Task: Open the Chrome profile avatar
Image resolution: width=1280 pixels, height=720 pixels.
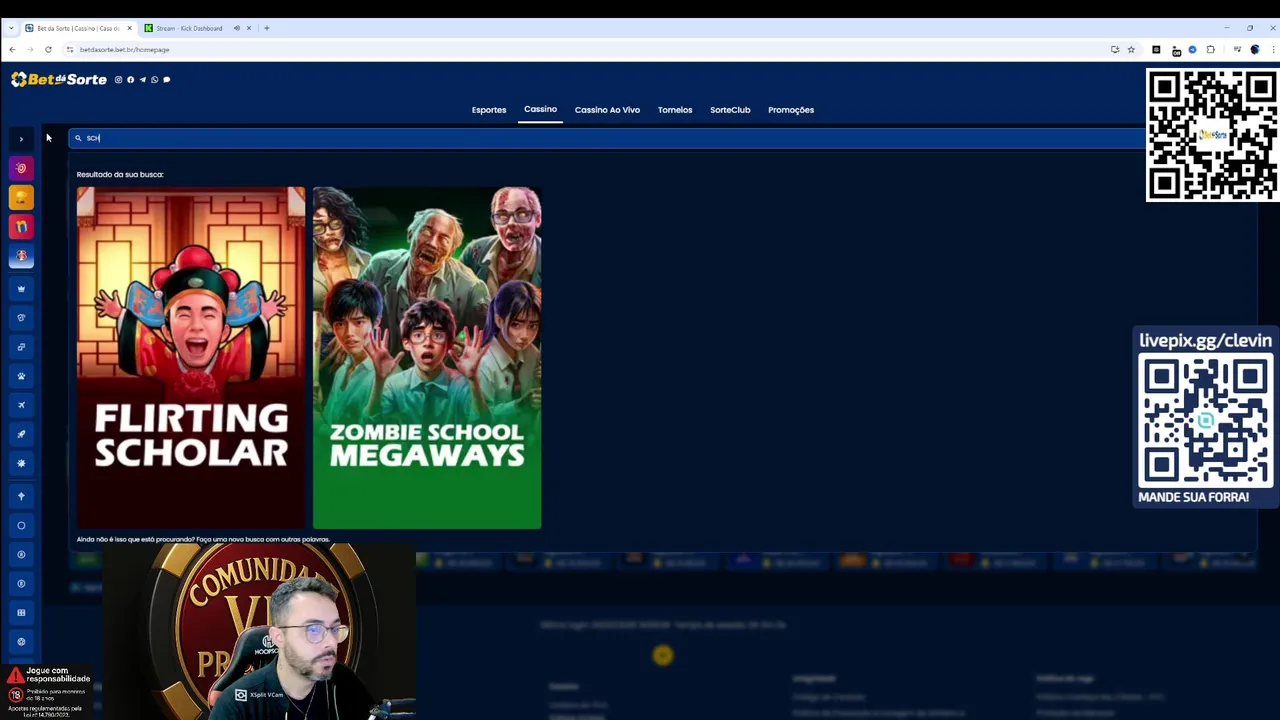Action: click(x=1255, y=49)
